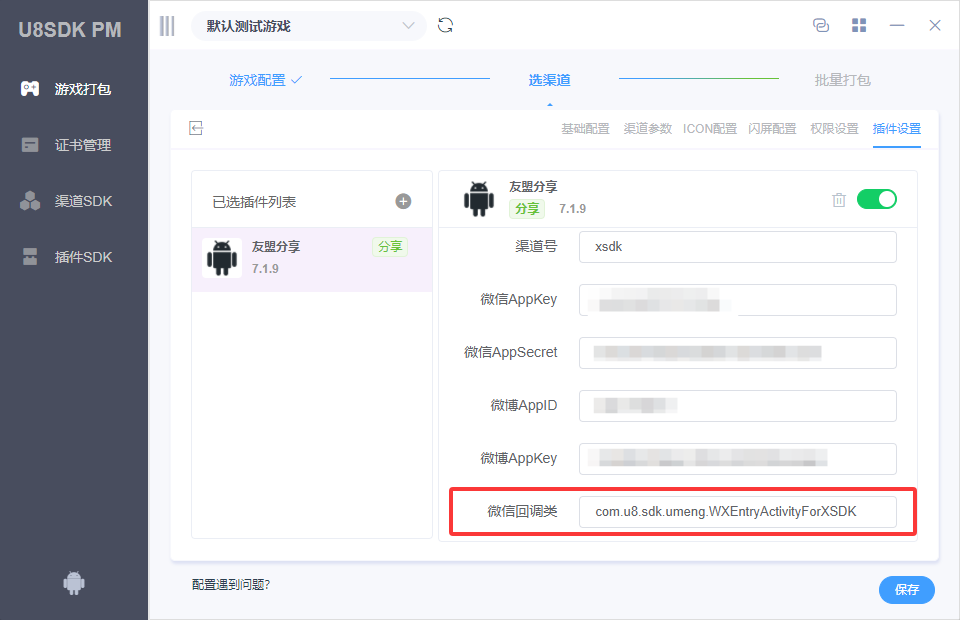The image size is (960, 620).
Task: Click the 微信回调类 input field
Action: [x=737, y=512]
